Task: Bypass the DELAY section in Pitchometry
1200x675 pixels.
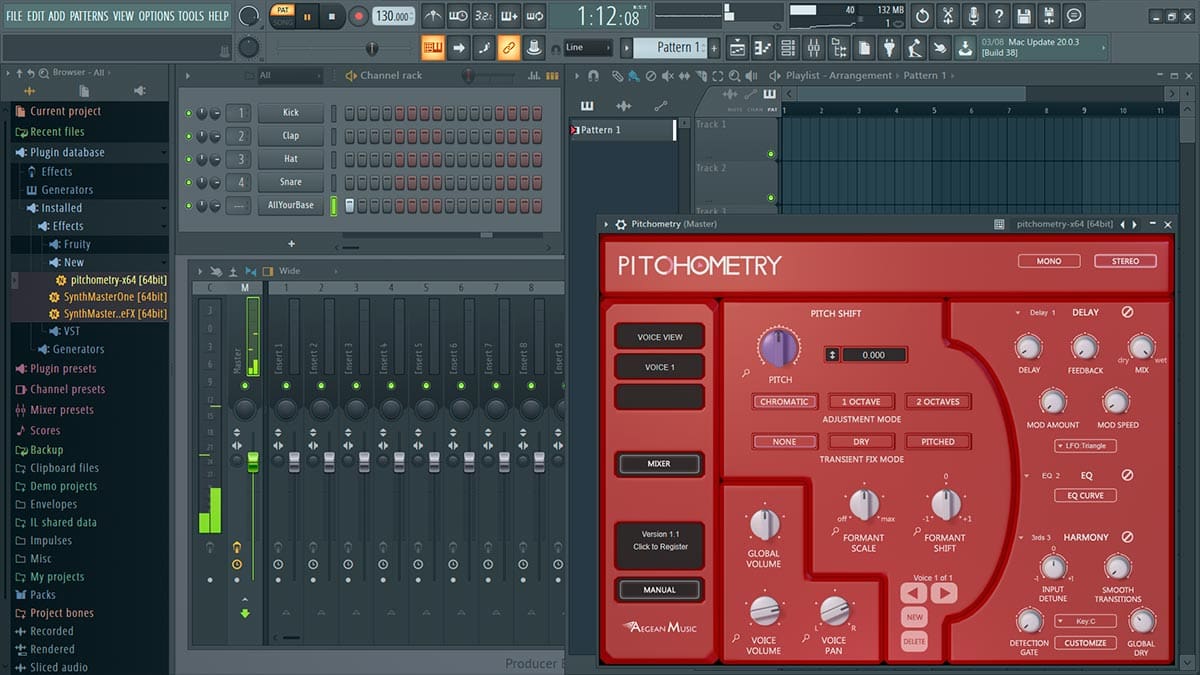Action: coord(1127,313)
